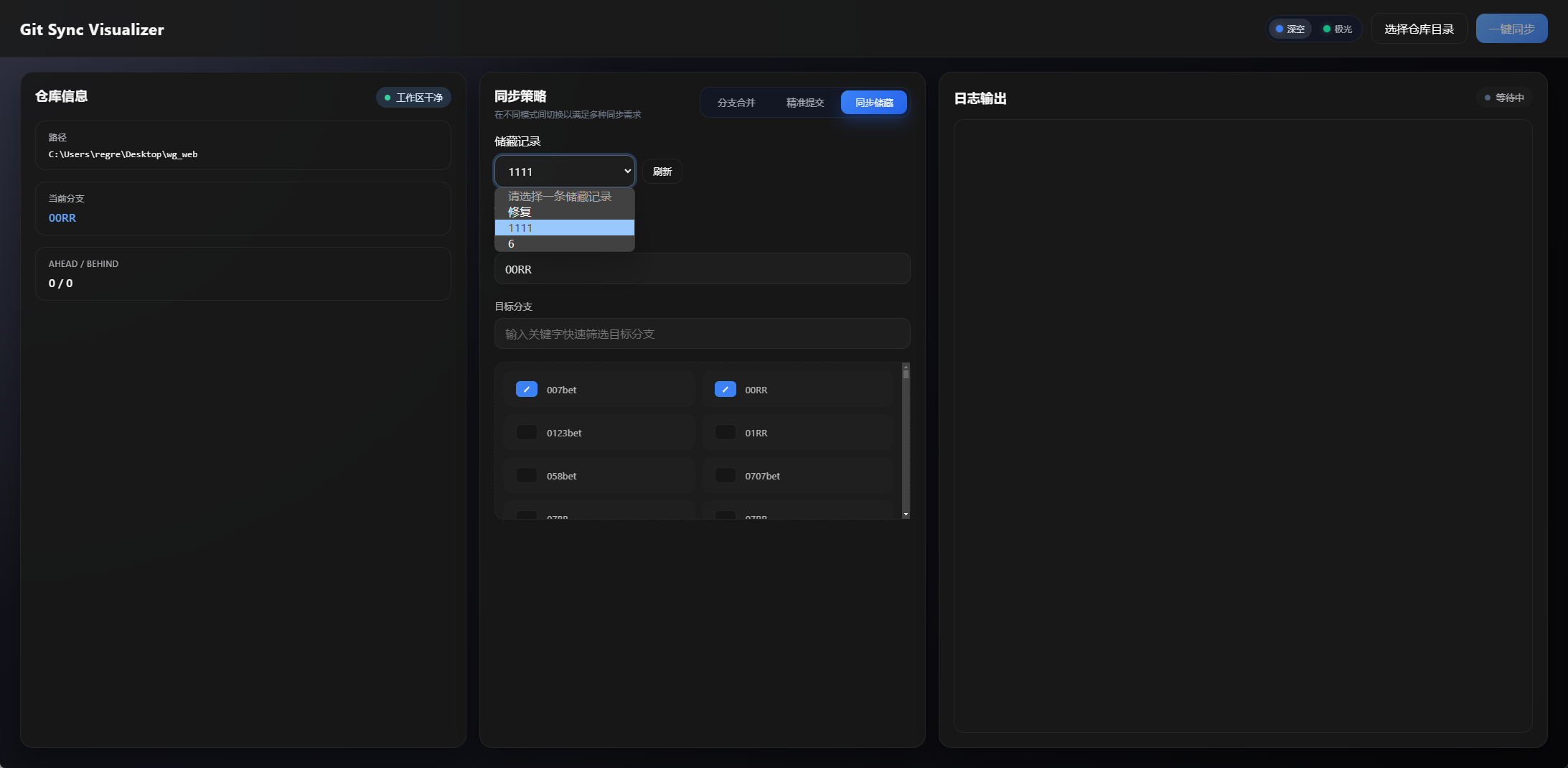
Task: Check the 0707bet branch checkbox
Action: [x=726, y=475]
